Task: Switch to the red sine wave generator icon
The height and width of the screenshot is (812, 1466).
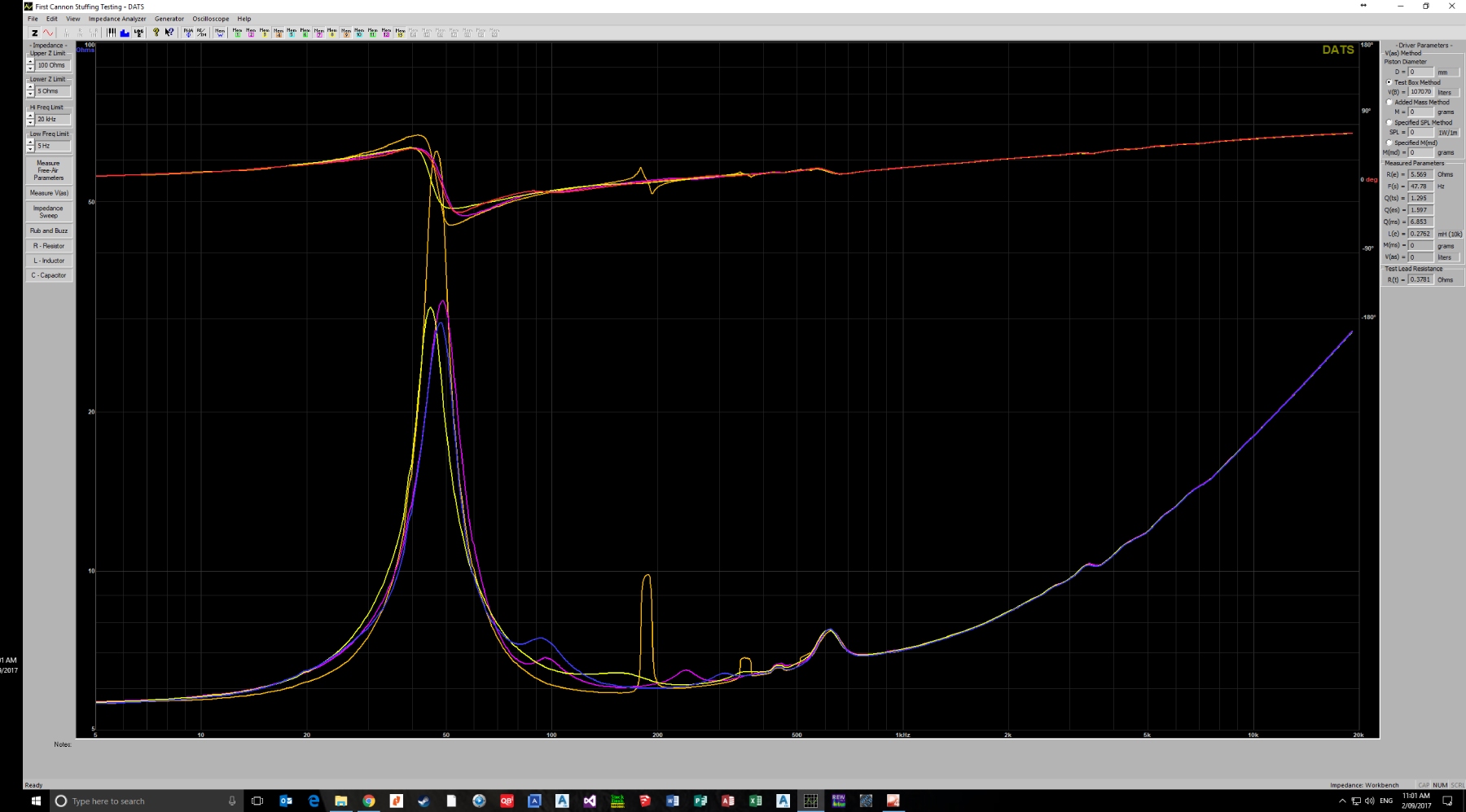Action: pos(48,33)
